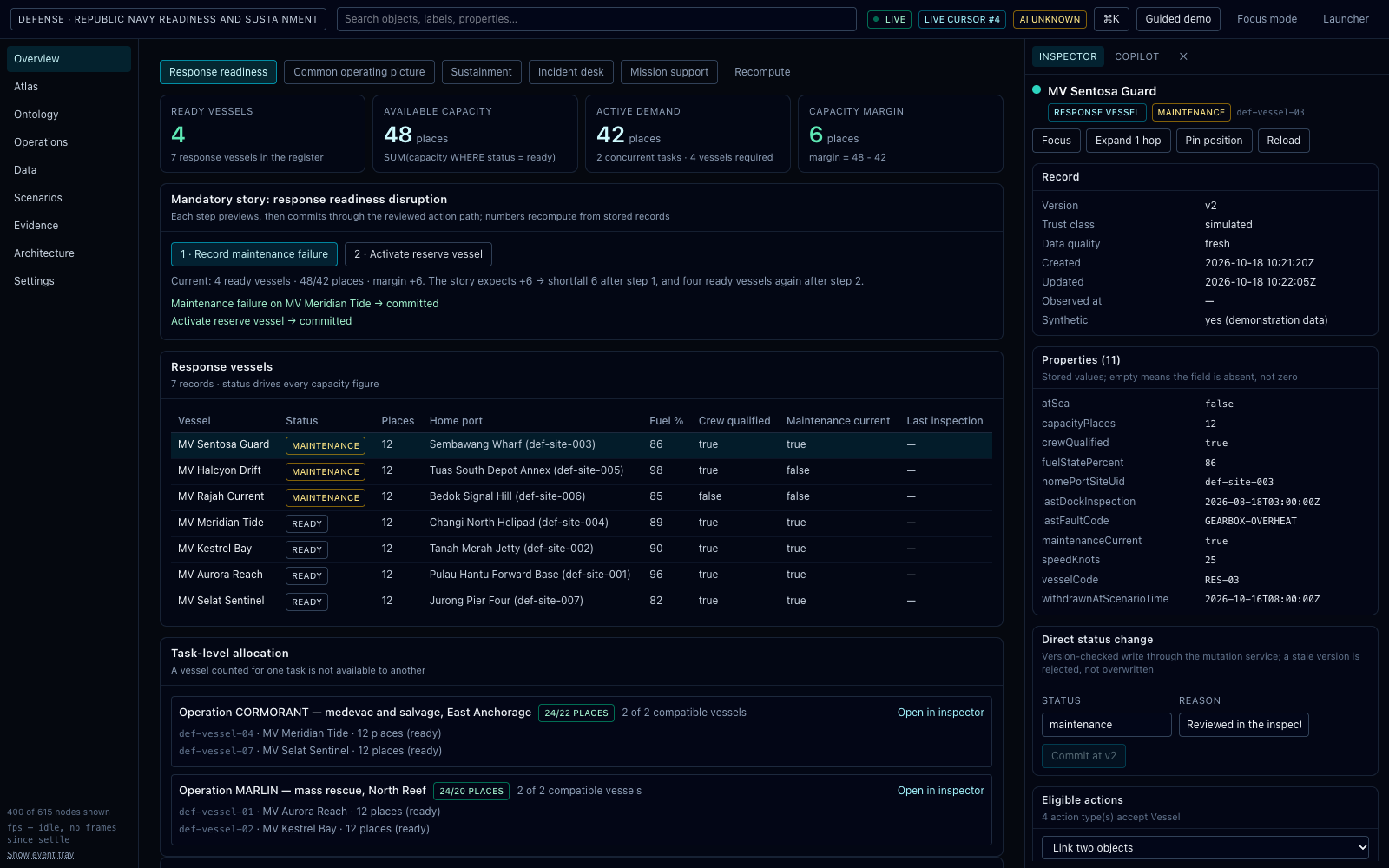Switch inspector to the COPILOT tab

1137,56
